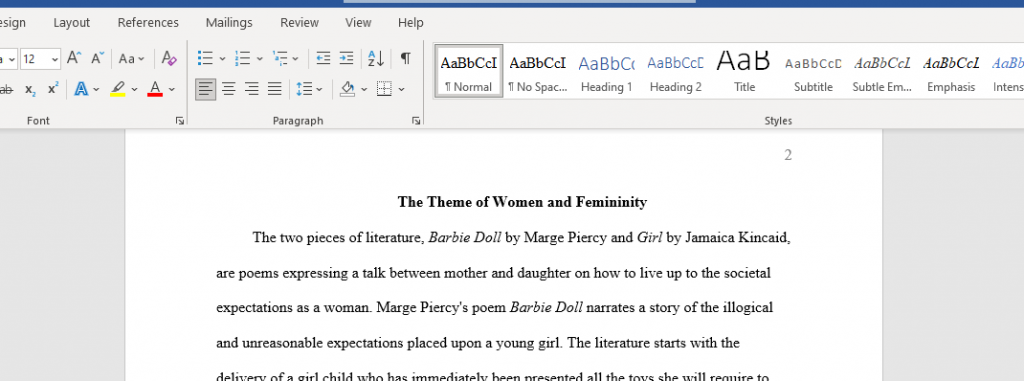Apply the Title style
Screen dimensions: 1024x381
coord(744,71)
